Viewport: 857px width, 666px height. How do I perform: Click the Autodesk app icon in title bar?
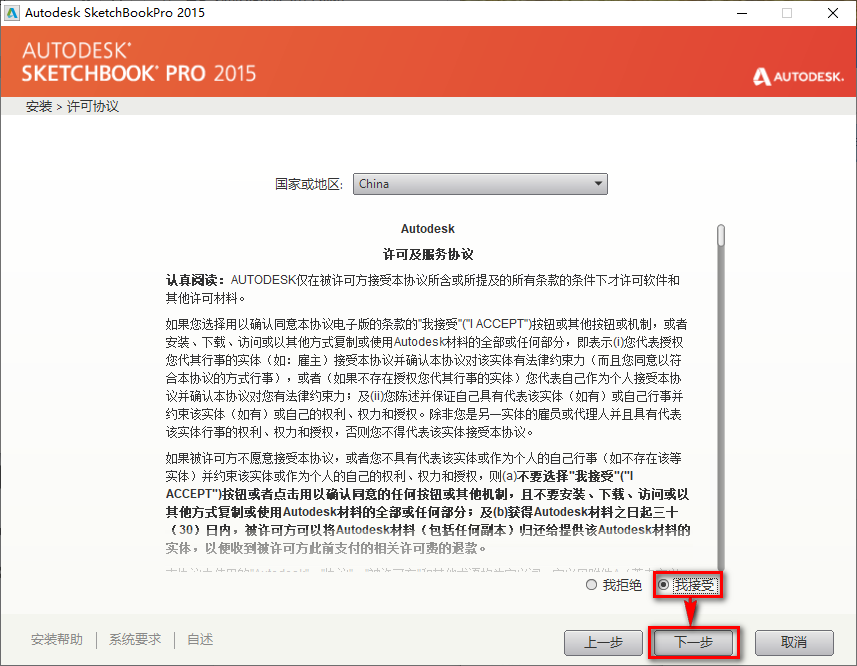11,13
